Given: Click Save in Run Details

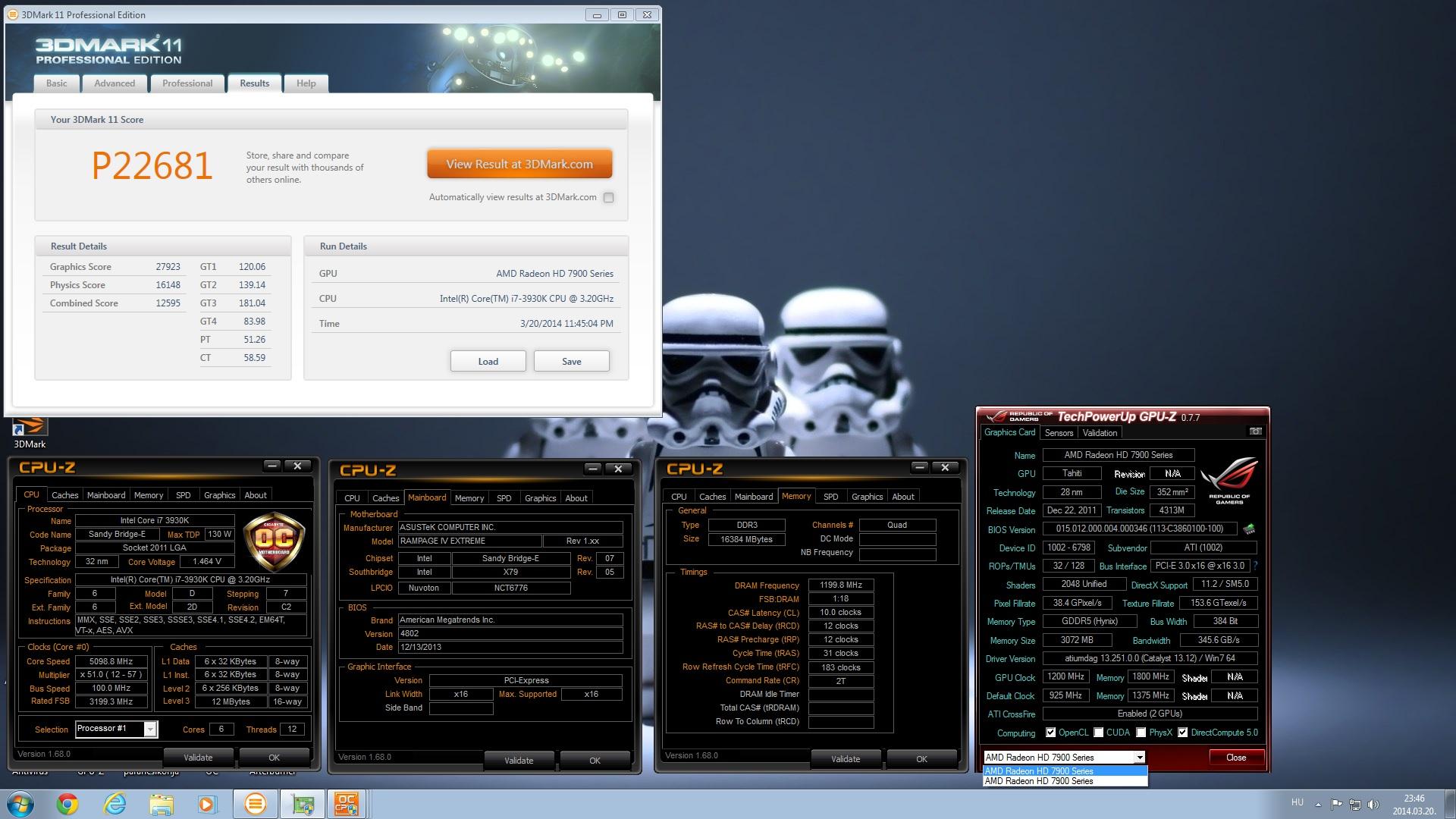Looking at the screenshot, I should click(x=571, y=361).
